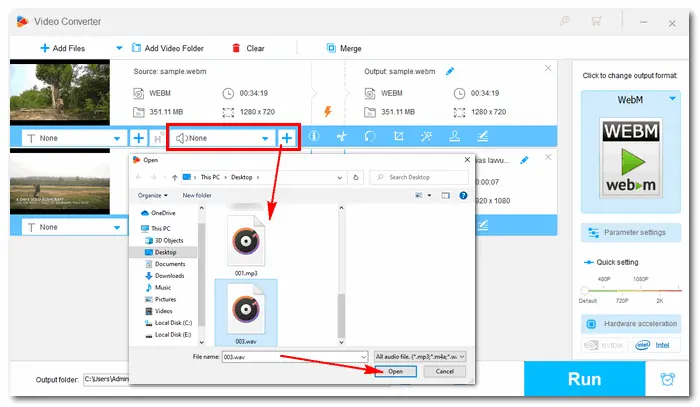Edit output name for sample.webm with pencil icon
This screenshot has height=407, width=700.
point(450,71)
